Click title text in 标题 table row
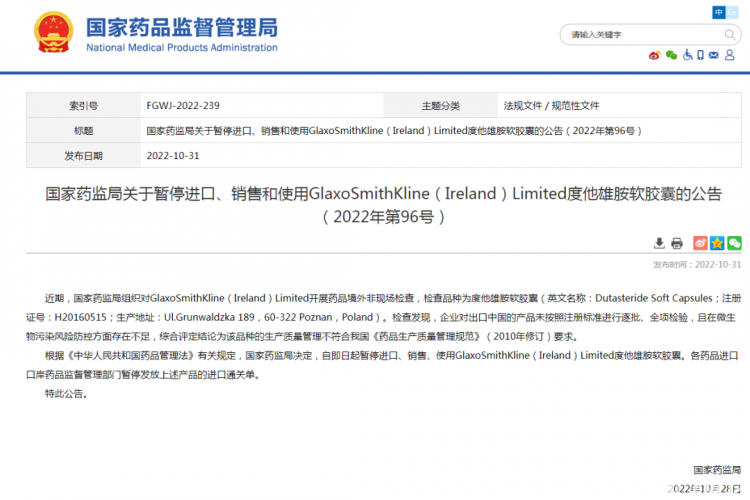 (394, 131)
